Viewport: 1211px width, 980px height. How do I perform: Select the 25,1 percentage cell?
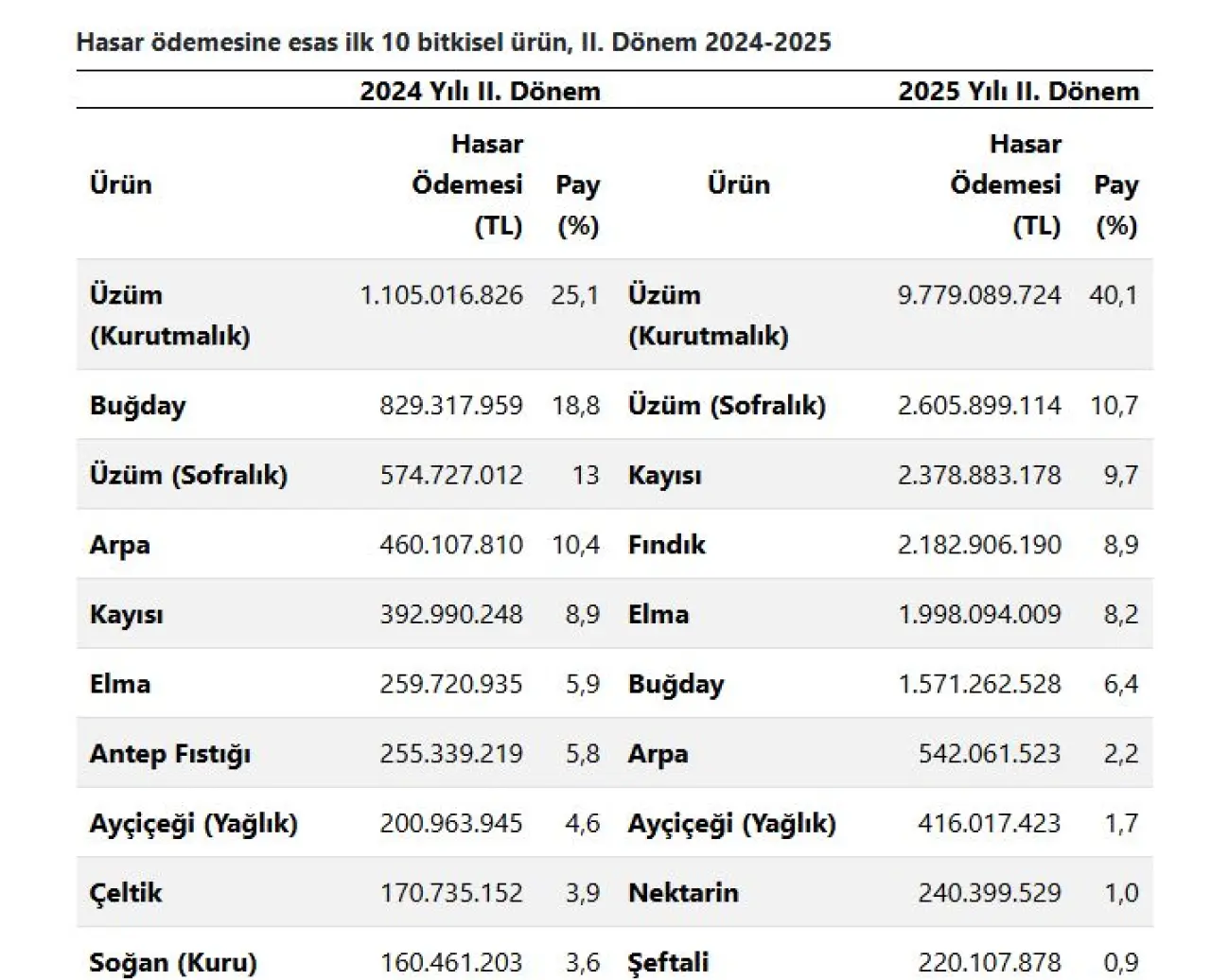(575, 295)
